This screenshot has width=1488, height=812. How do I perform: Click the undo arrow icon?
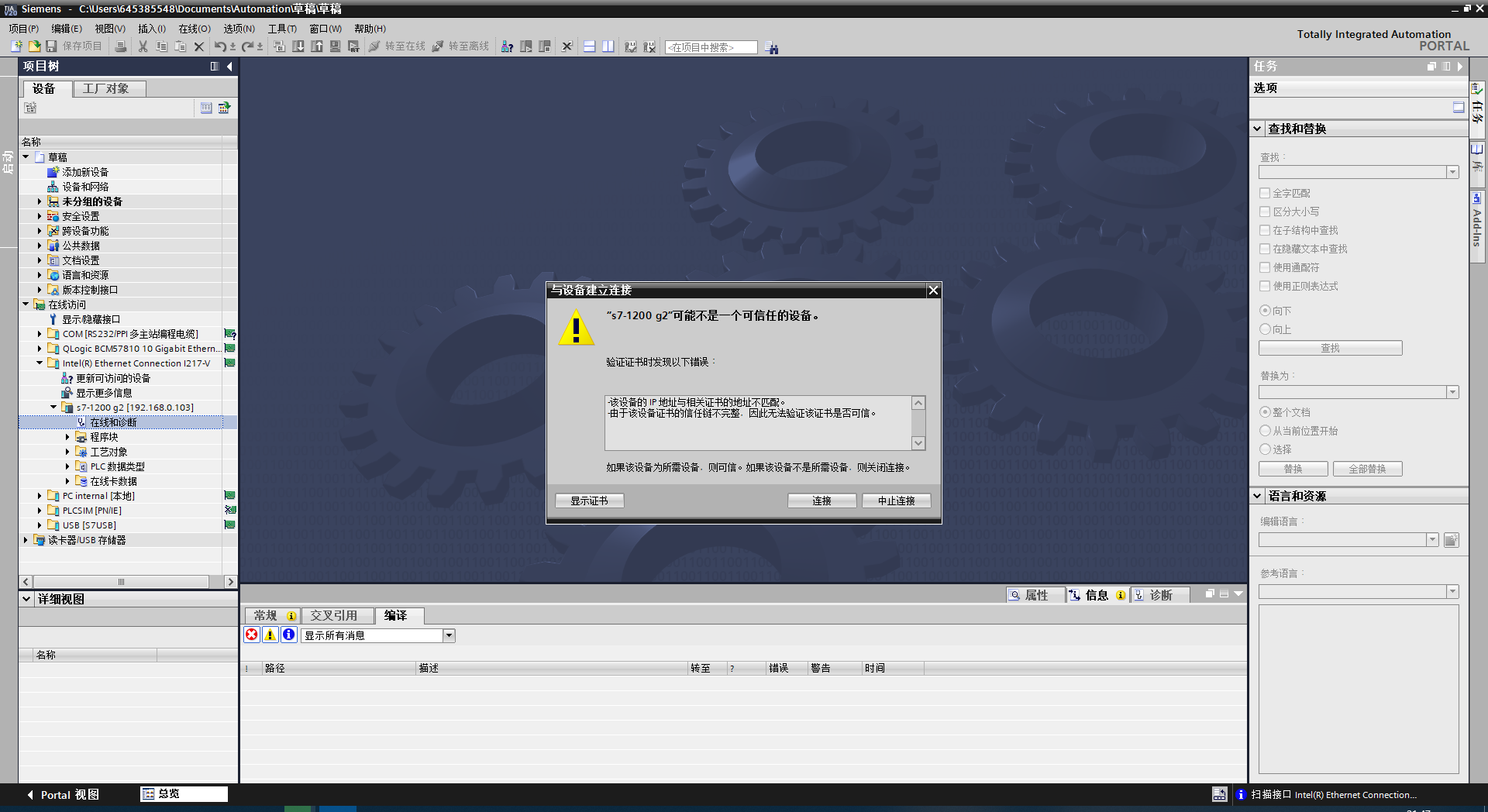[x=221, y=46]
